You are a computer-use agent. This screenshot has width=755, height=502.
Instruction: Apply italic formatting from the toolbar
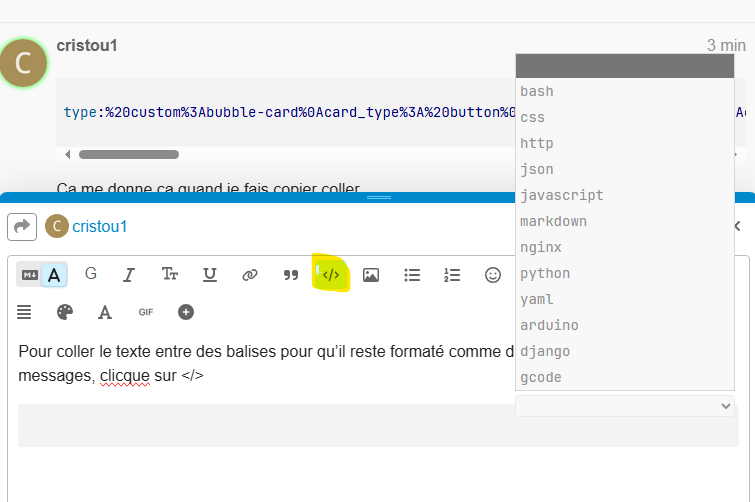(x=129, y=274)
